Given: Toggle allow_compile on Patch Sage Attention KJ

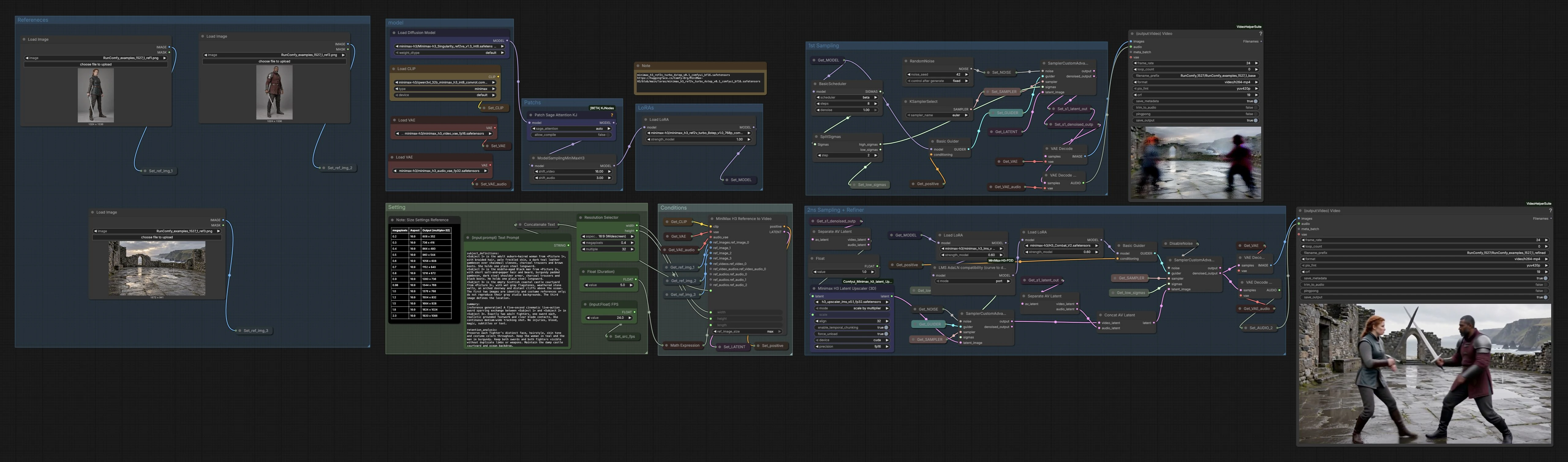Looking at the screenshot, I should (572, 135).
